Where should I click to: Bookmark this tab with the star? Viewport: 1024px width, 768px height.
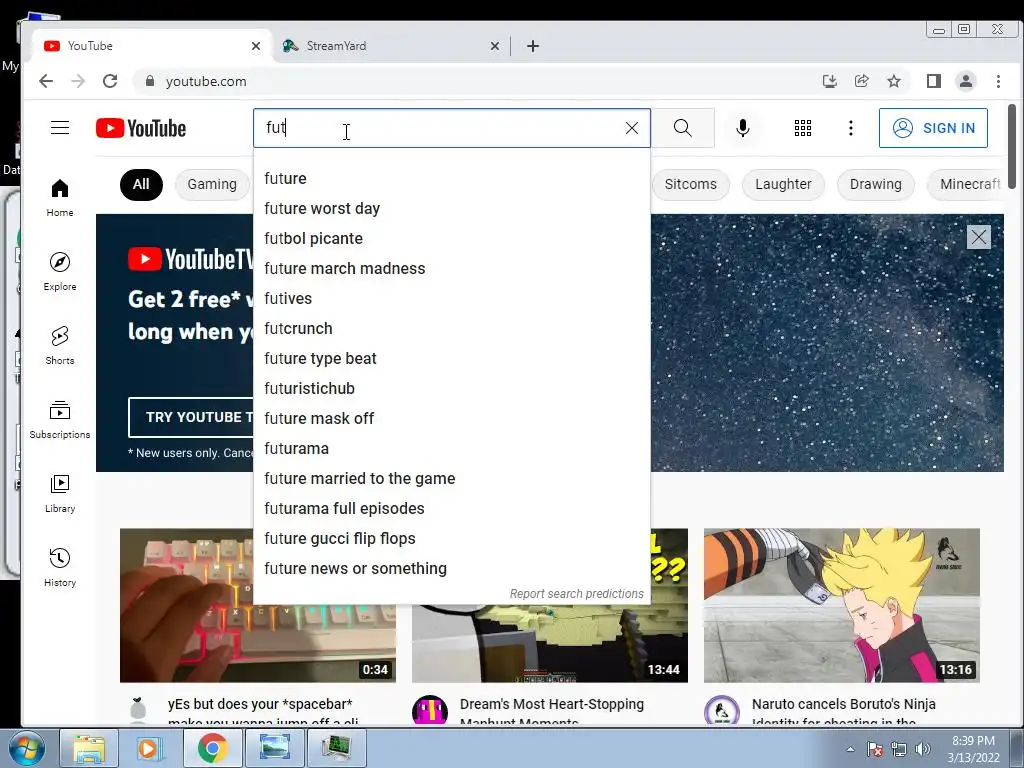click(893, 81)
